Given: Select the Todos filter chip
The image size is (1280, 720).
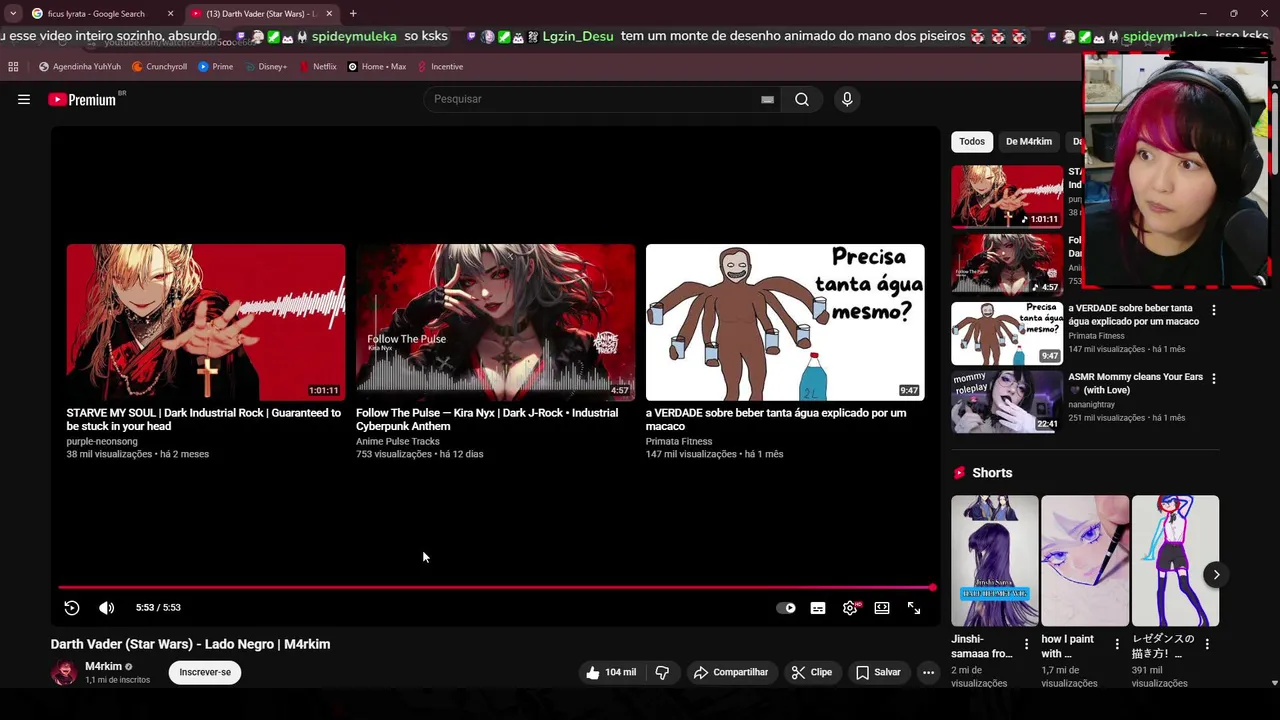Looking at the screenshot, I should [x=972, y=142].
